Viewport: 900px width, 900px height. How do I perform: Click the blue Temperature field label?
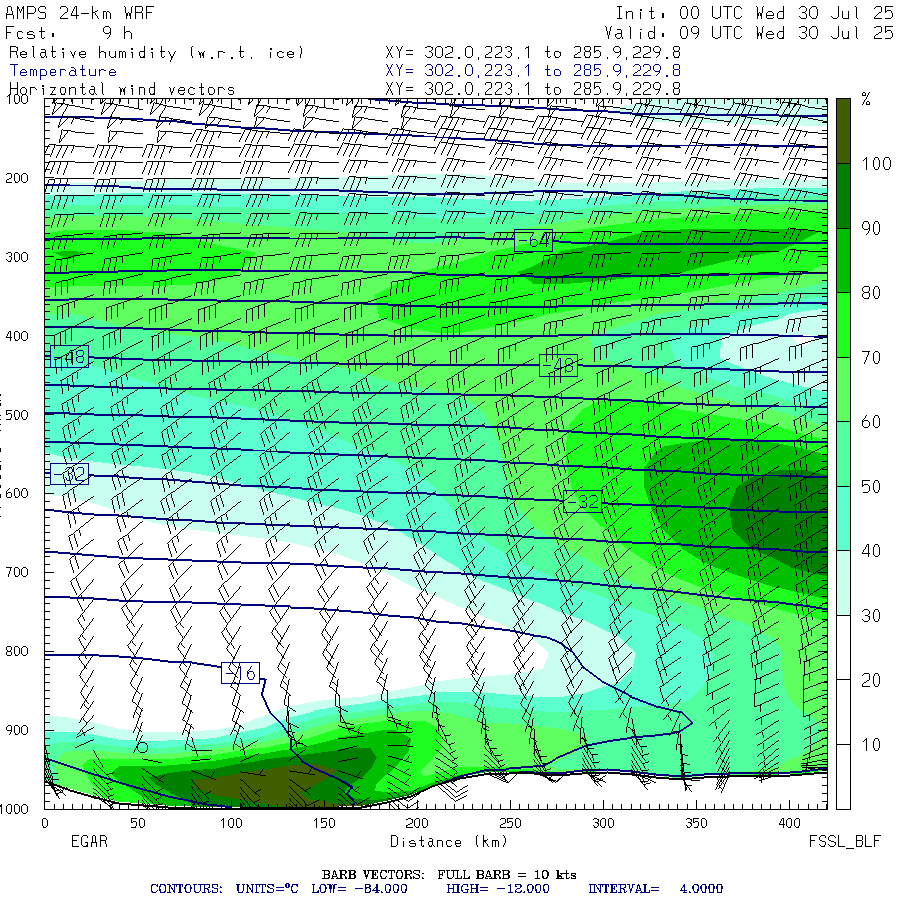[x=63, y=71]
